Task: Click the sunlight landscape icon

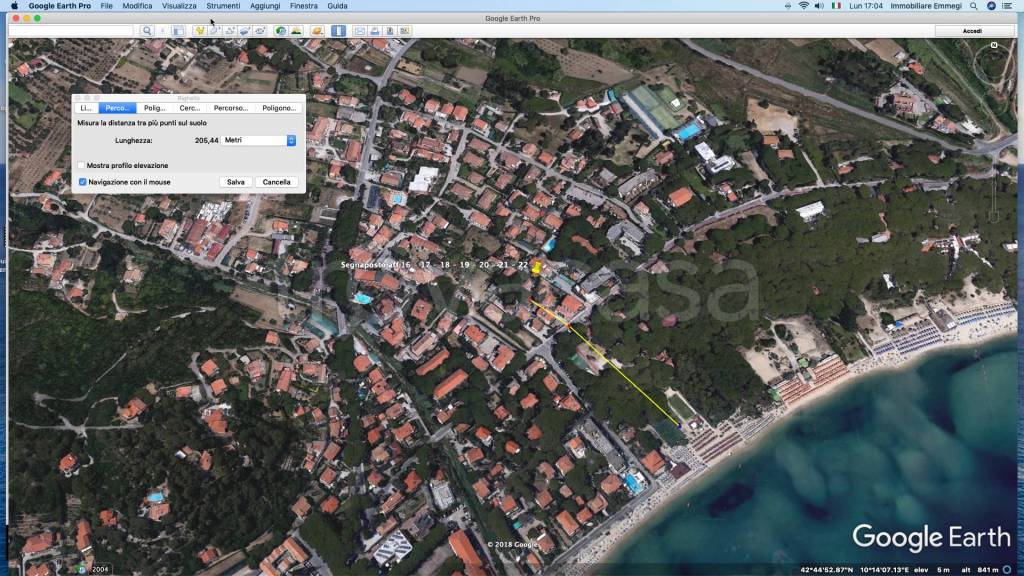Action: pyautogui.click(x=296, y=31)
